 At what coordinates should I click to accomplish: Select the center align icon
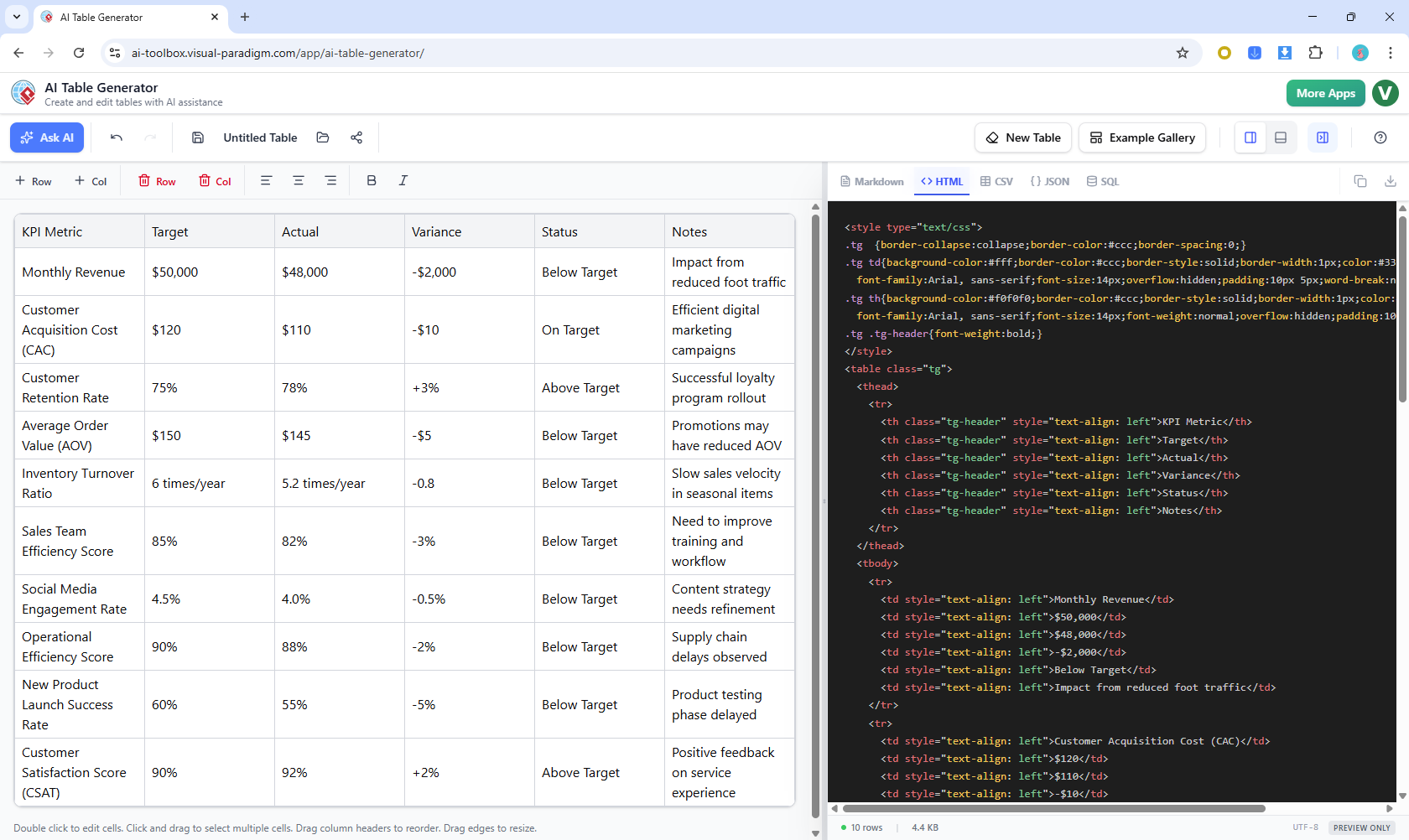click(299, 180)
